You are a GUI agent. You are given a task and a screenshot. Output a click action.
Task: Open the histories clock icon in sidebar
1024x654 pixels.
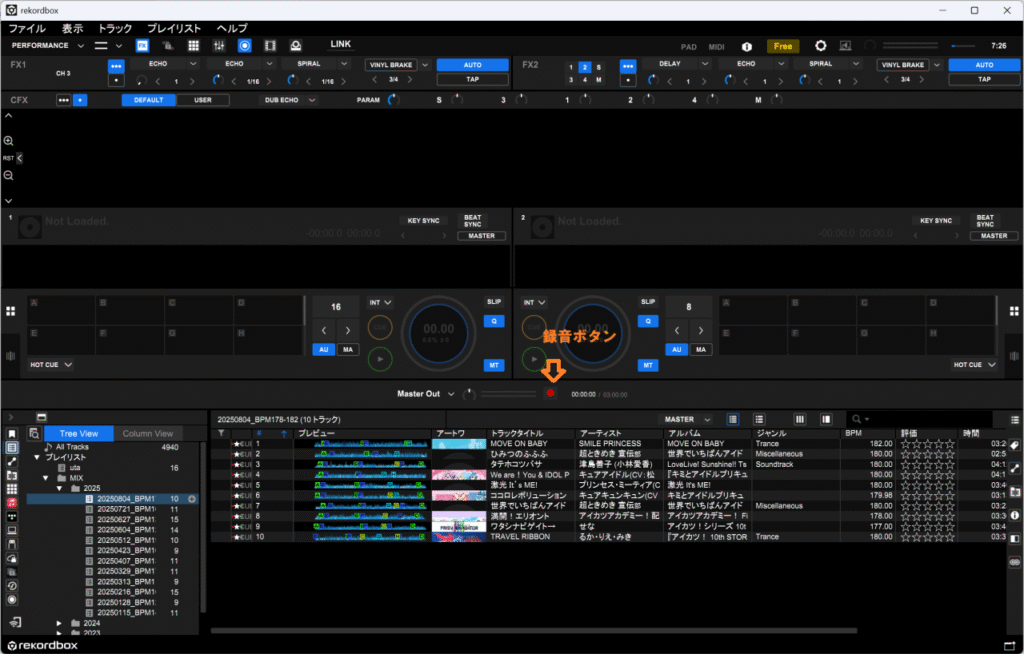tap(12, 585)
